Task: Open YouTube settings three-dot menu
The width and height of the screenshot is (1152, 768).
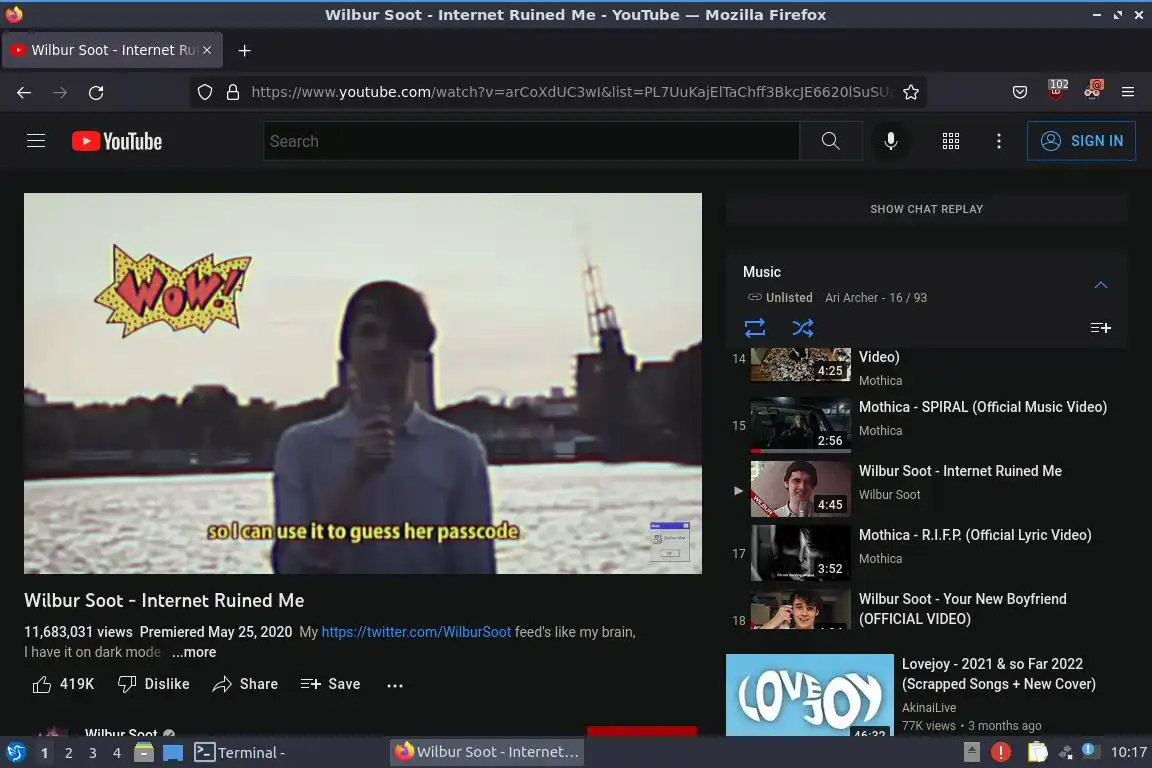Action: pyautogui.click(x=998, y=140)
